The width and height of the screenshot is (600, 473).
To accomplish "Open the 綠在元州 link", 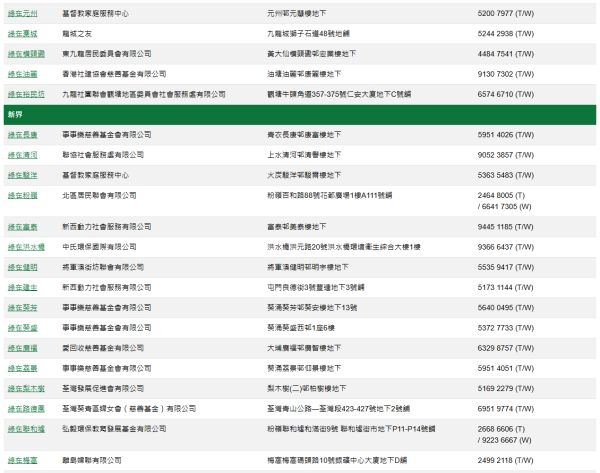I will pos(23,14).
